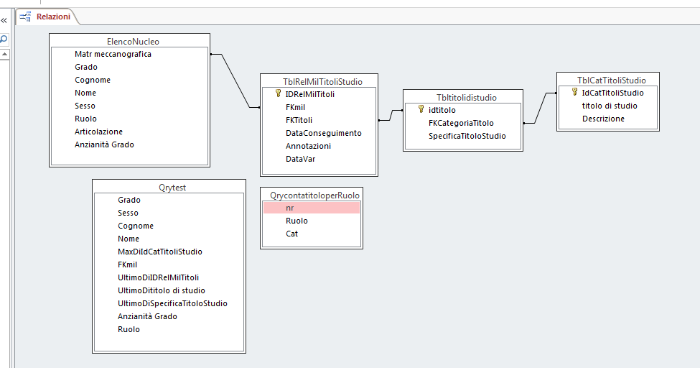This screenshot has height=368, width=700.
Task: Select Grado field in ElencoNucleo
Action: click(86, 67)
